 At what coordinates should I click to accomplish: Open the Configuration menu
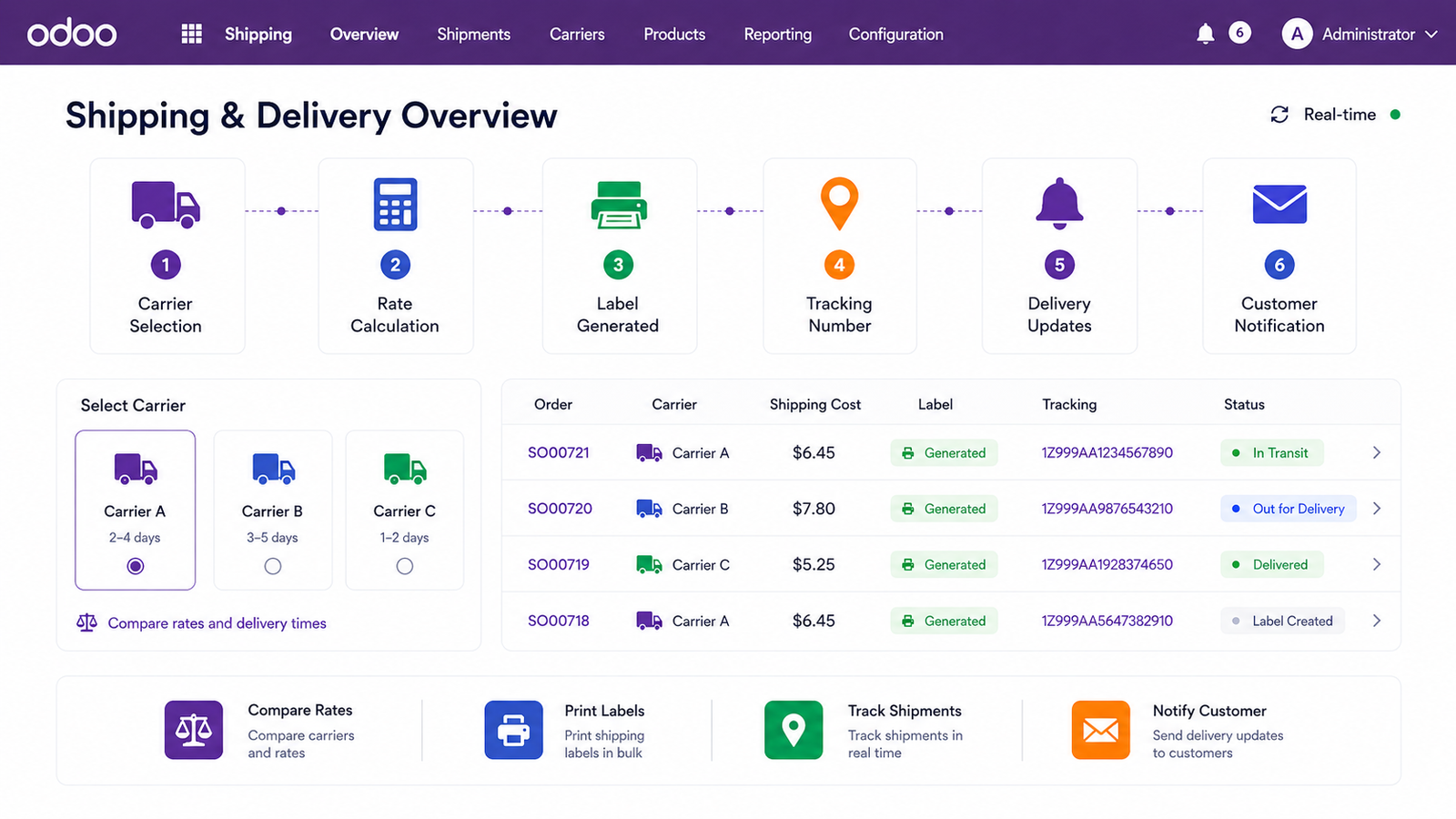[x=895, y=35]
